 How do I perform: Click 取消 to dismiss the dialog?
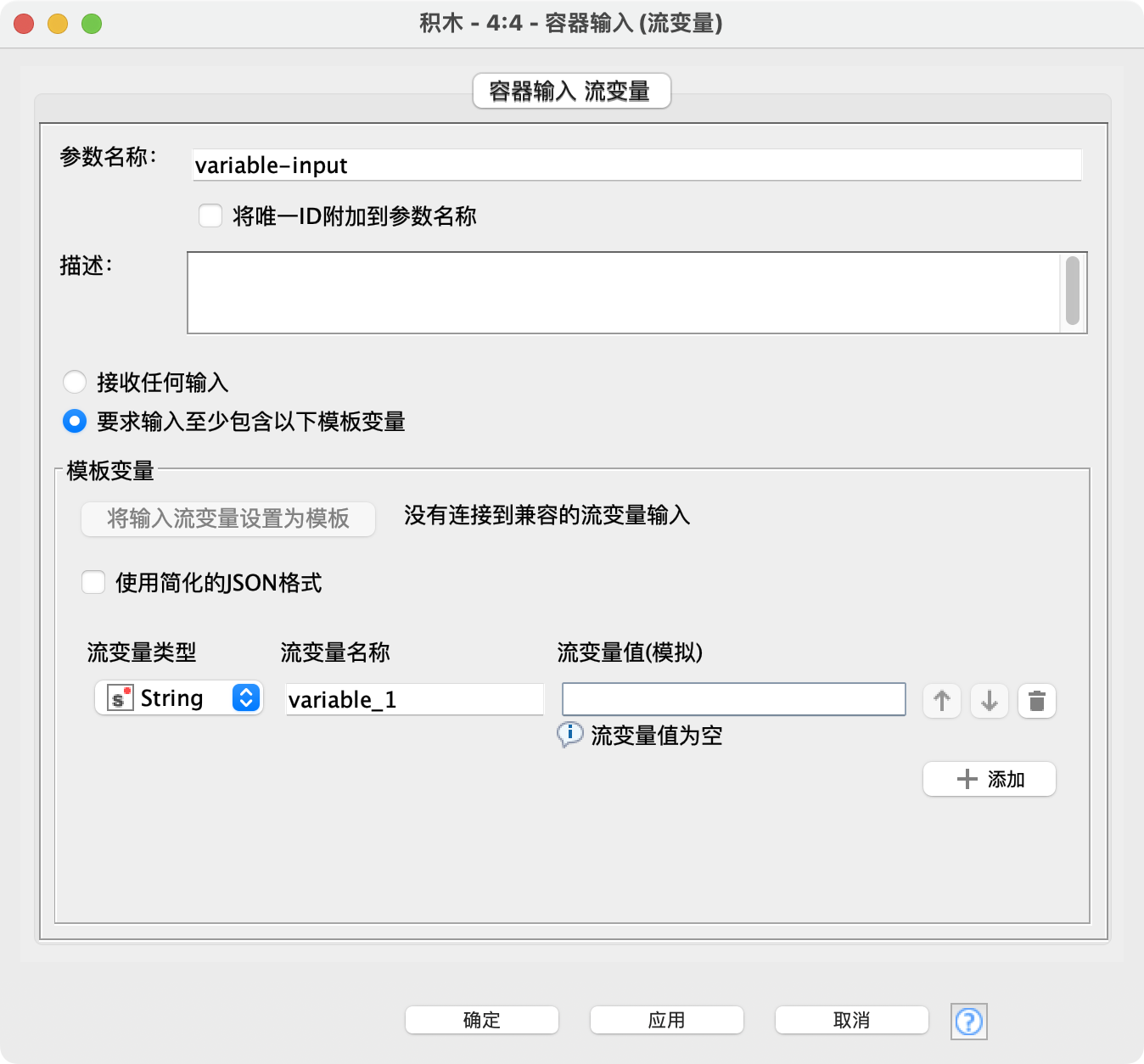tap(851, 1020)
